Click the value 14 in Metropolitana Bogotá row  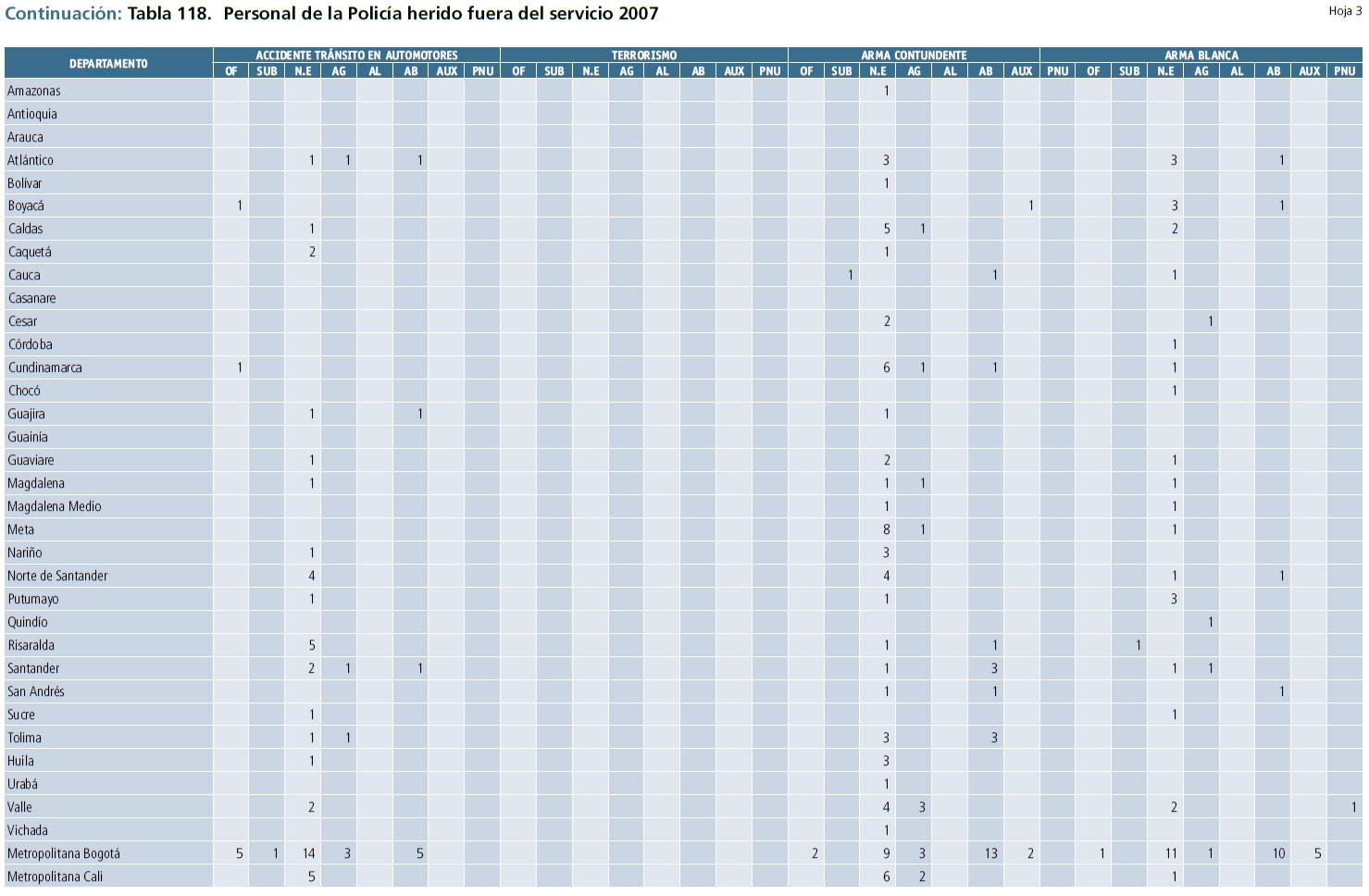308,853
